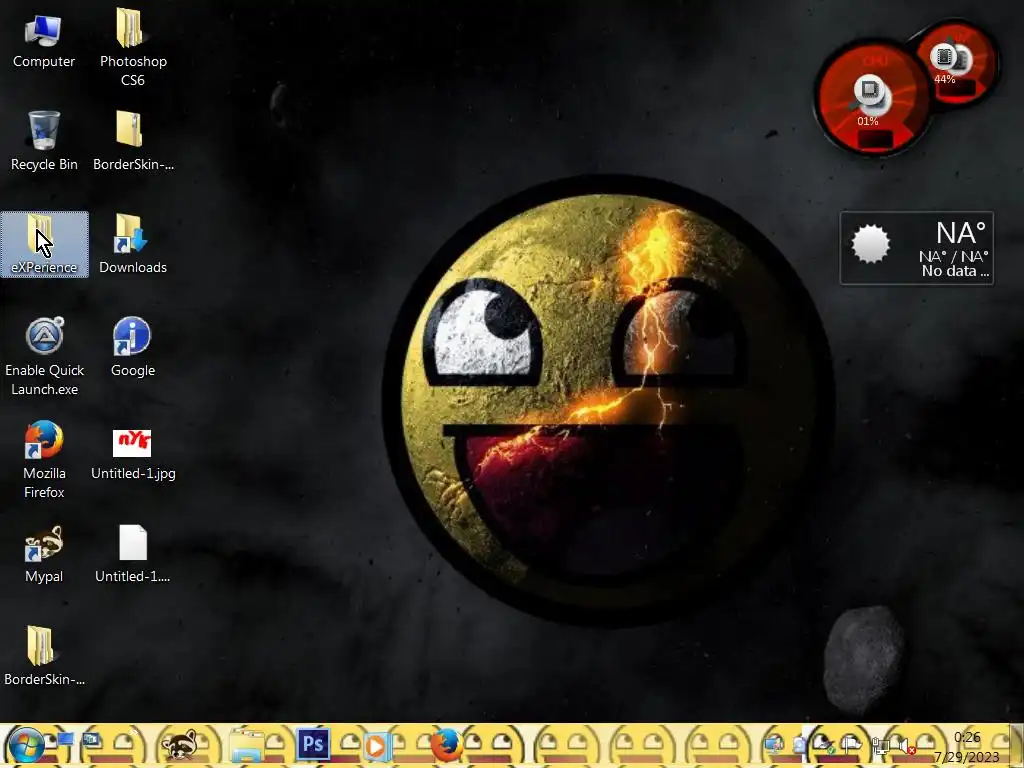Image resolution: width=1024 pixels, height=768 pixels.
Task: Select the Mozilla Firefox desktop shortcut
Action: tap(44, 460)
